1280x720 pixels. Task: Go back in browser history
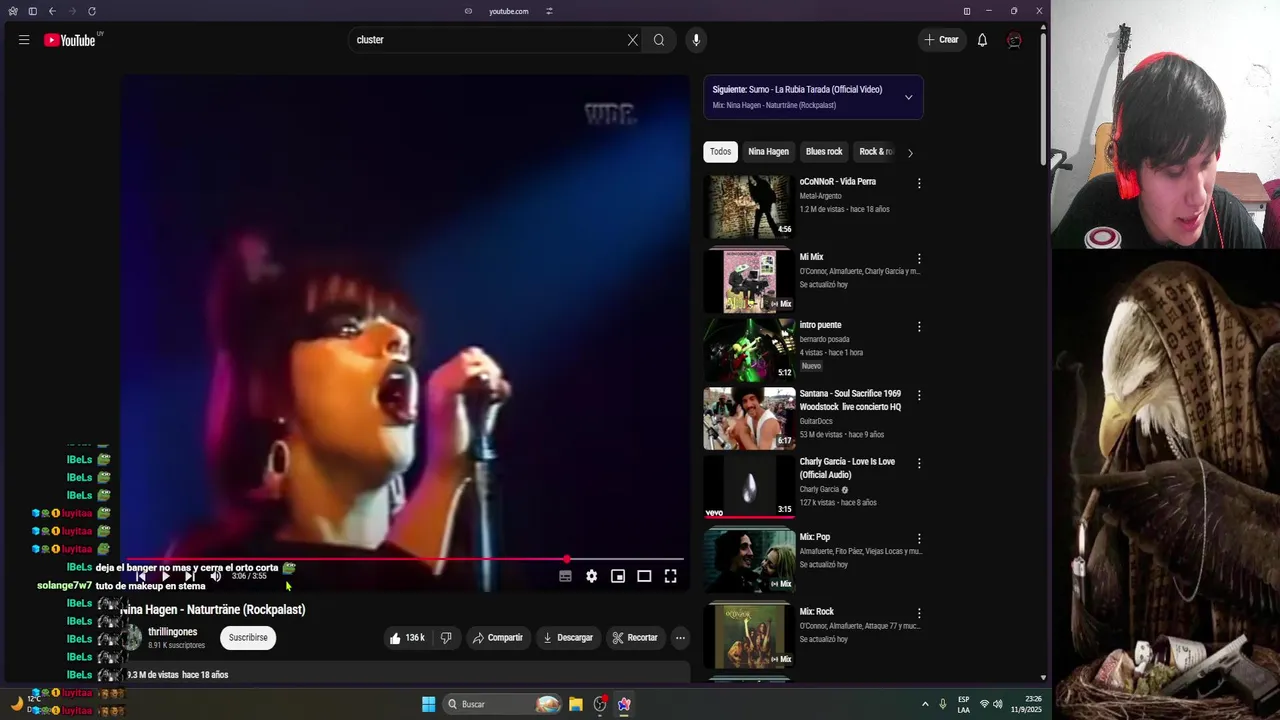coord(52,11)
